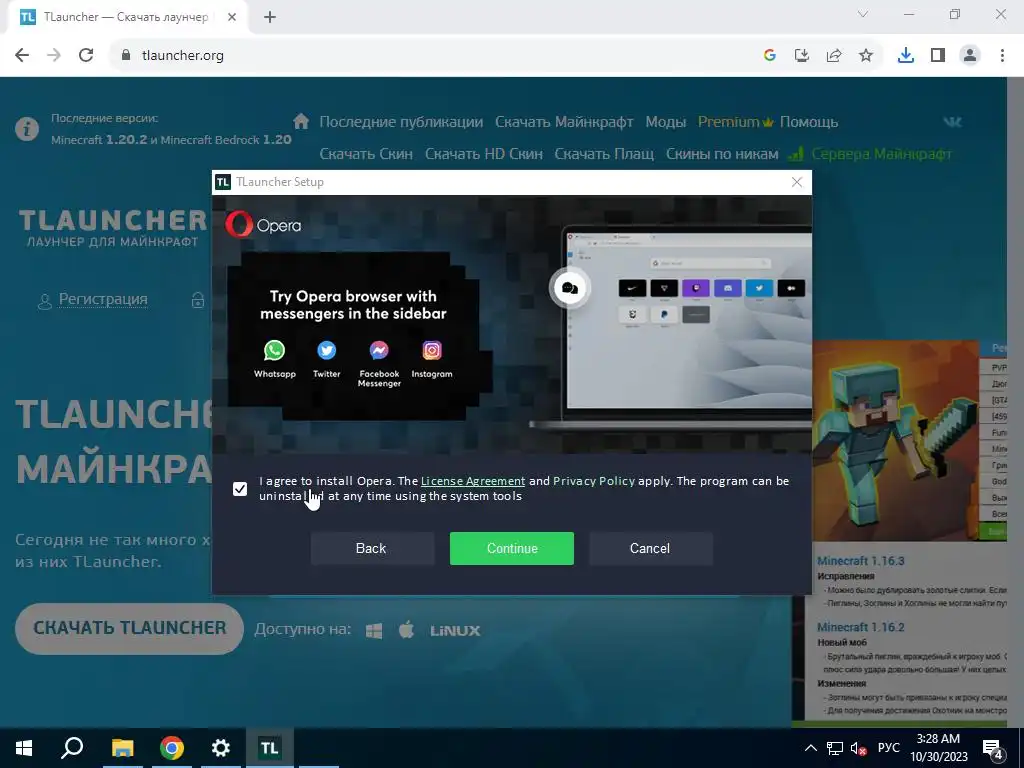Close the TLauncher Setup dialog
The height and width of the screenshot is (768, 1024).
797,182
